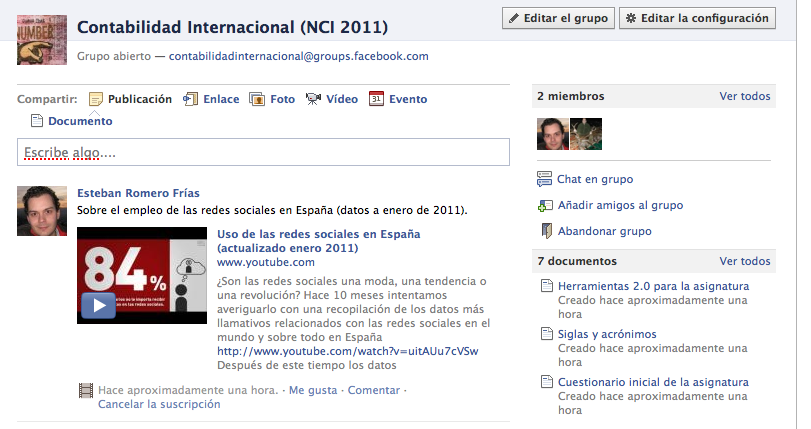811x429 pixels.
Task: Play the 84% YouTube video thumbnail
Action: [x=142, y=276]
